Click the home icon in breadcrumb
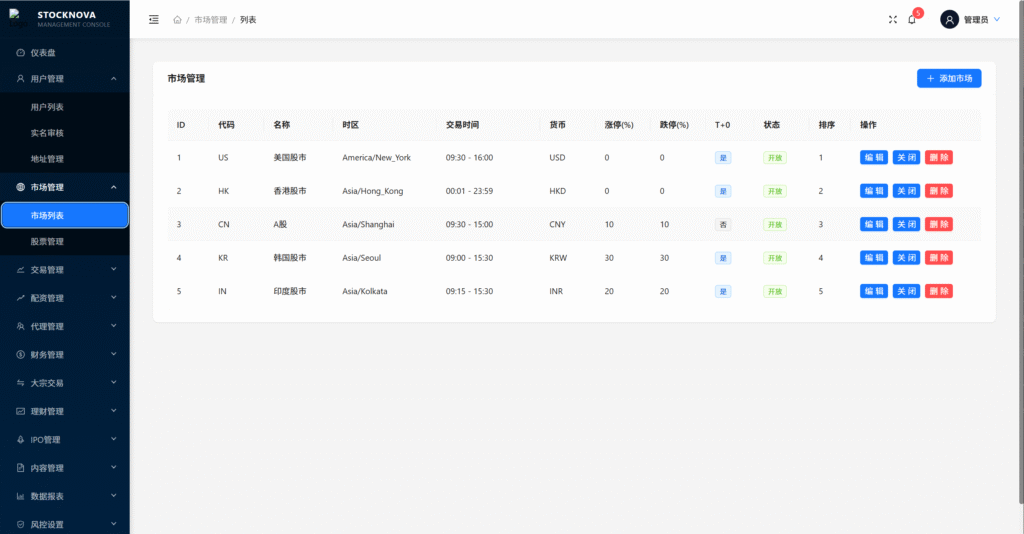 click(177, 19)
